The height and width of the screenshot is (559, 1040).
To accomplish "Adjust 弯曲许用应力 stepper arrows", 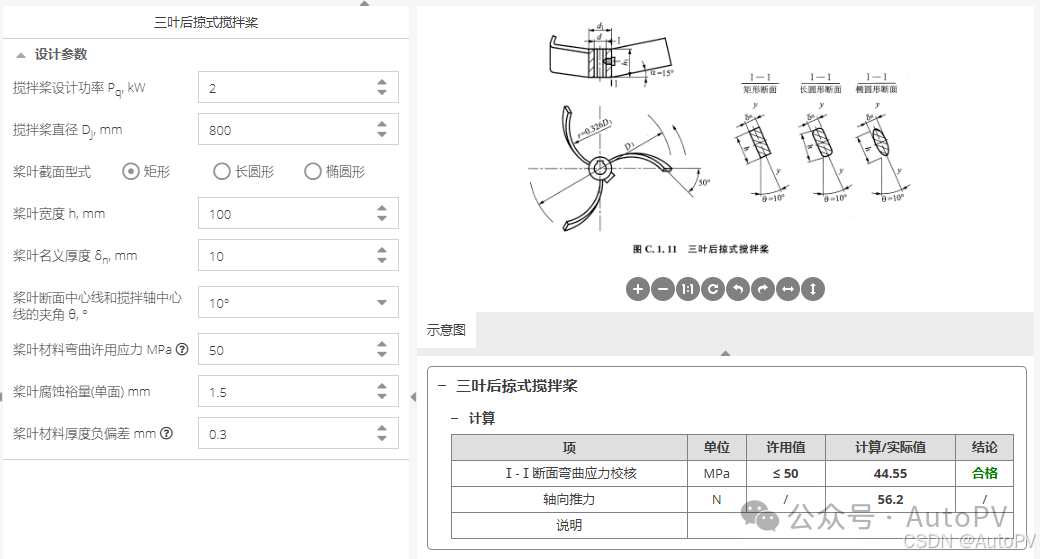I will (x=381, y=349).
